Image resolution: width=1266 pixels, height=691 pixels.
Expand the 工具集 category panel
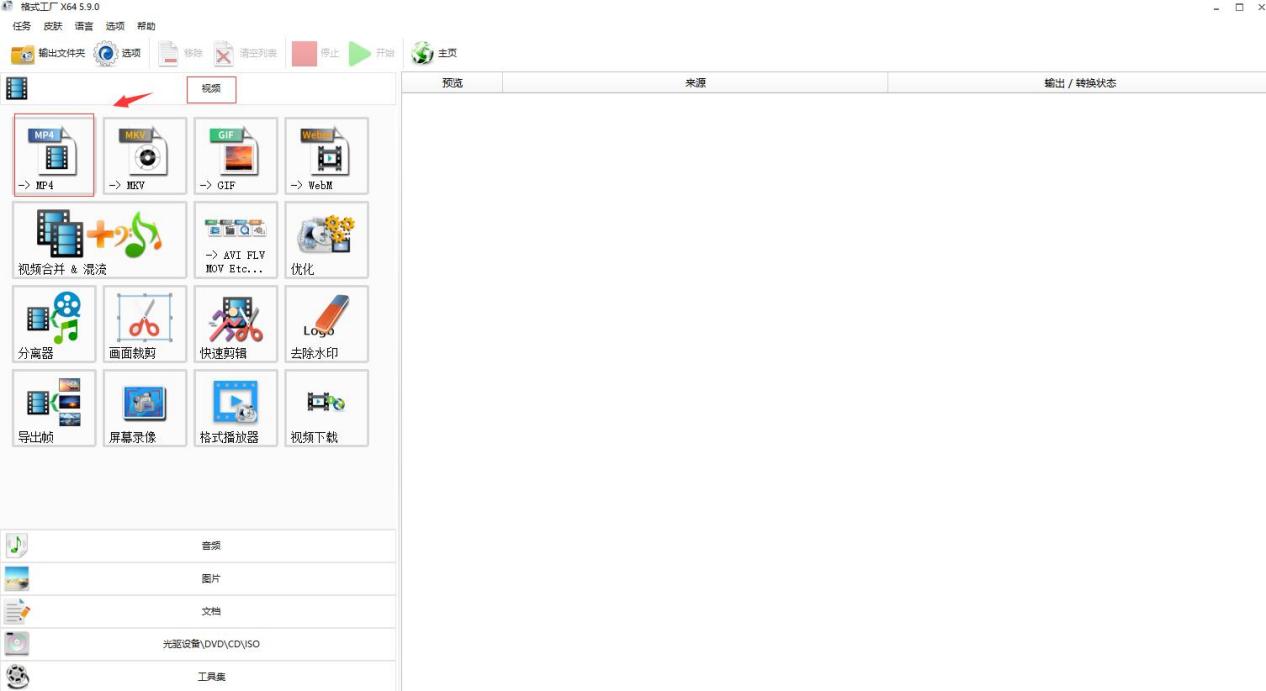coord(210,677)
